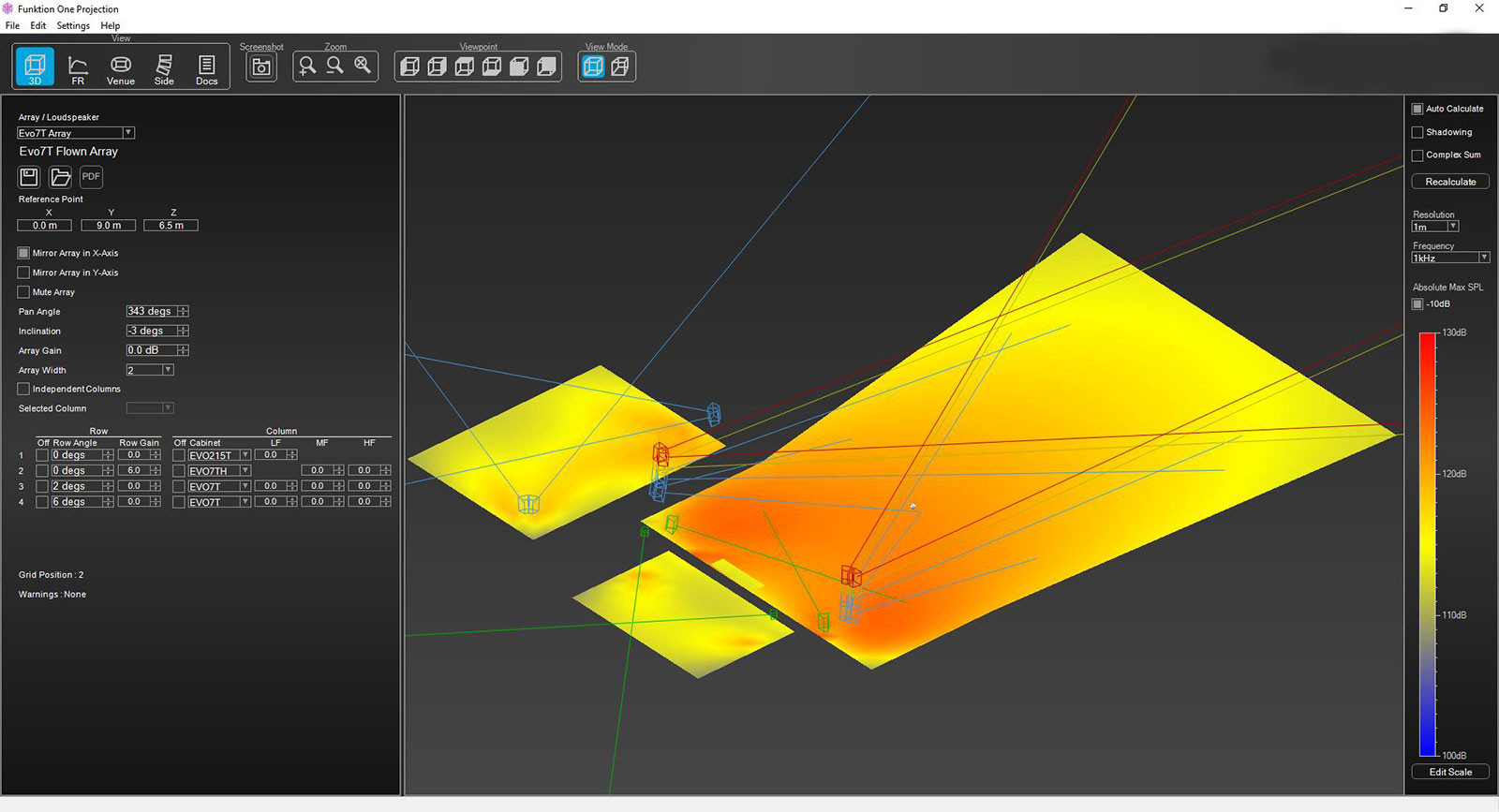This screenshot has height=812, width=1499.
Task: Save the array with the floppy disk icon
Action: tap(29, 176)
